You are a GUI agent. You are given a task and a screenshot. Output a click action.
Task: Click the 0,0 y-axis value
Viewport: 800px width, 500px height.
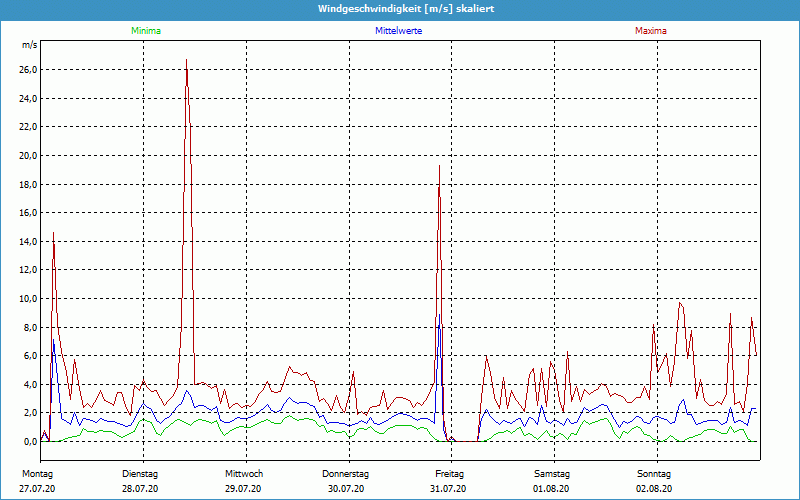(x=31, y=441)
